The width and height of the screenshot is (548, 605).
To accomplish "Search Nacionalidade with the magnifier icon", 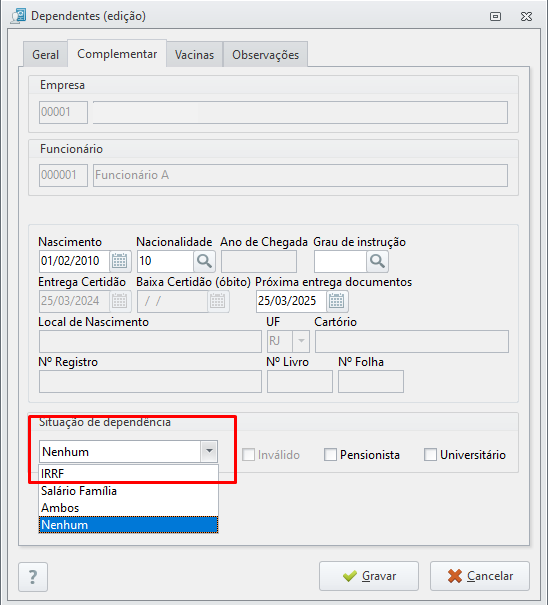I will (x=204, y=261).
